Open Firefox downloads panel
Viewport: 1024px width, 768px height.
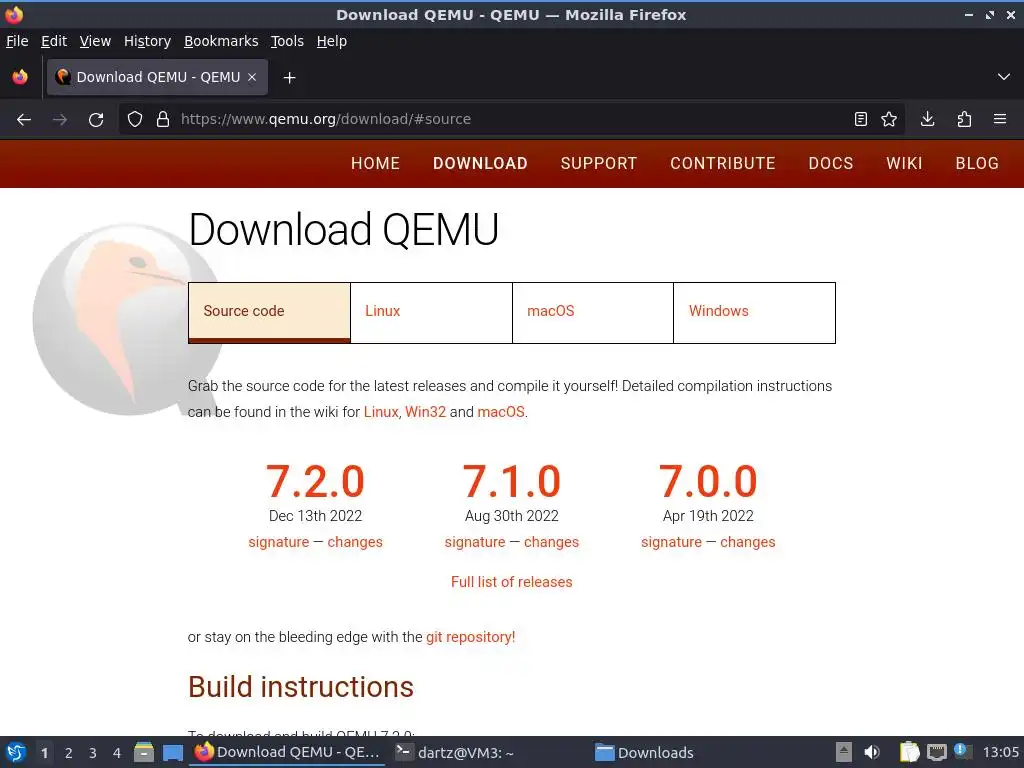[x=927, y=120]
